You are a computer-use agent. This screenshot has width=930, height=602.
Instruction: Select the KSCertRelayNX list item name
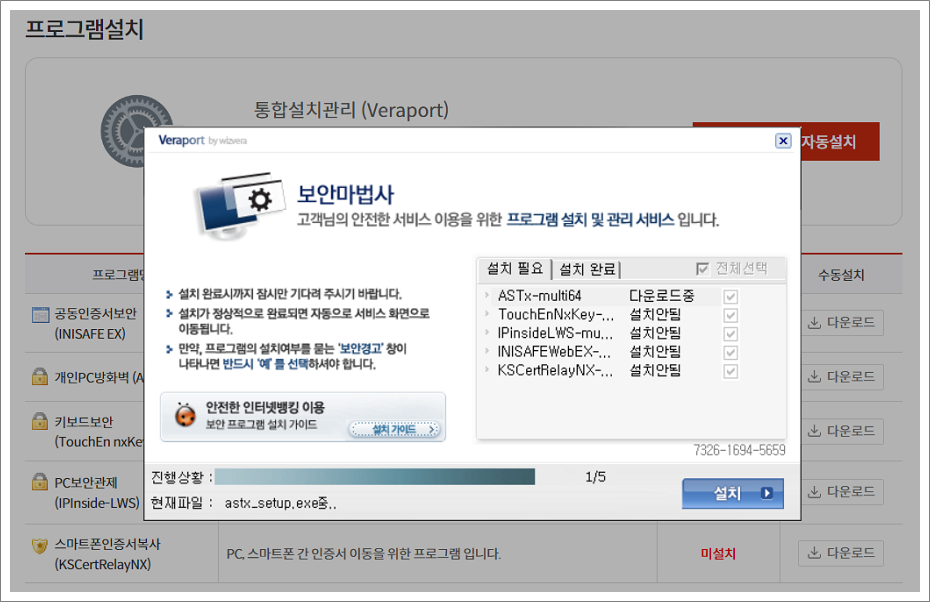point(555,370)
